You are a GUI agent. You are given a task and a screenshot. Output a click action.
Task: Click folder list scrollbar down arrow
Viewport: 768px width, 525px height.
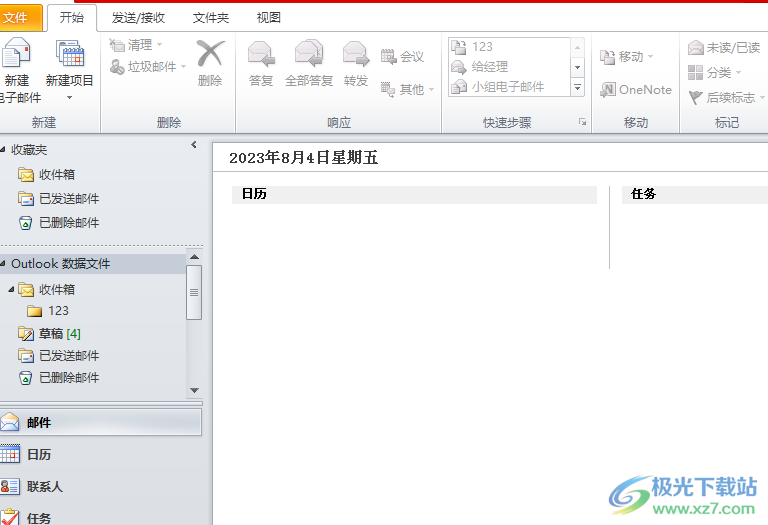pos(194,390)
